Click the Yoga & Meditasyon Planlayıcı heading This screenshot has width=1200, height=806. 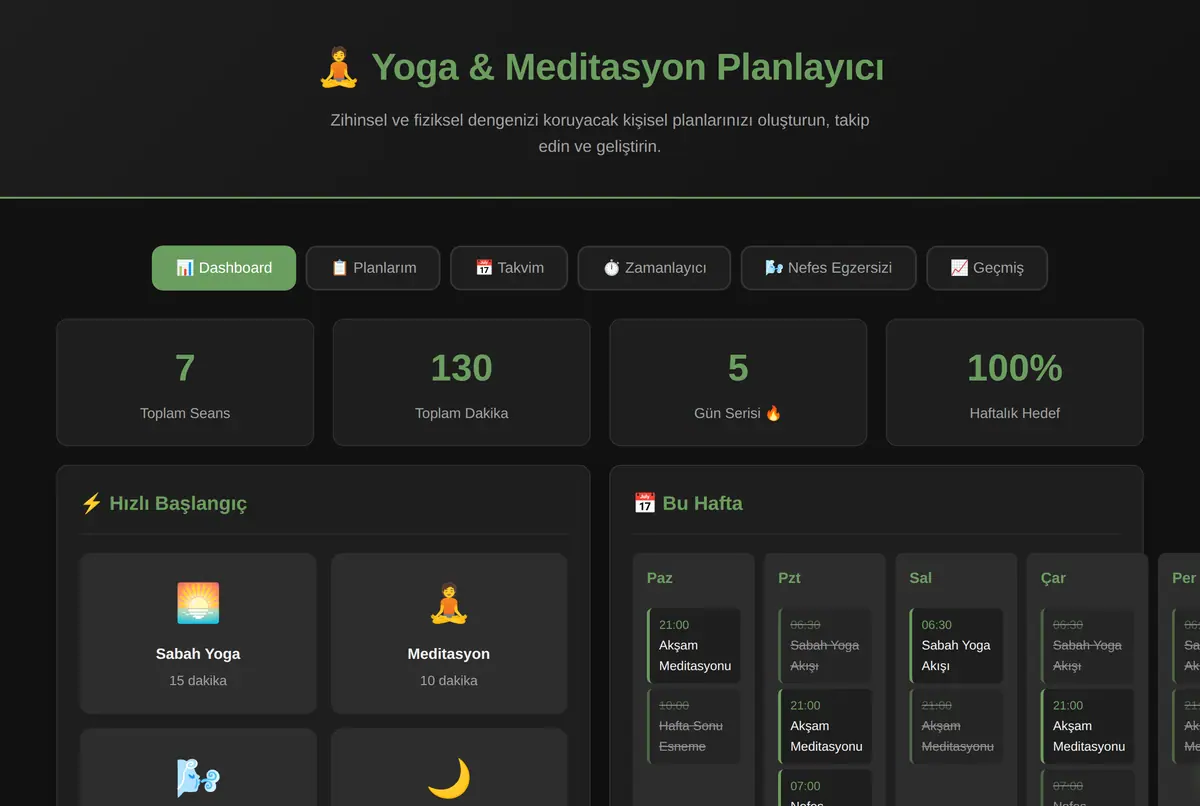(600, 68)
